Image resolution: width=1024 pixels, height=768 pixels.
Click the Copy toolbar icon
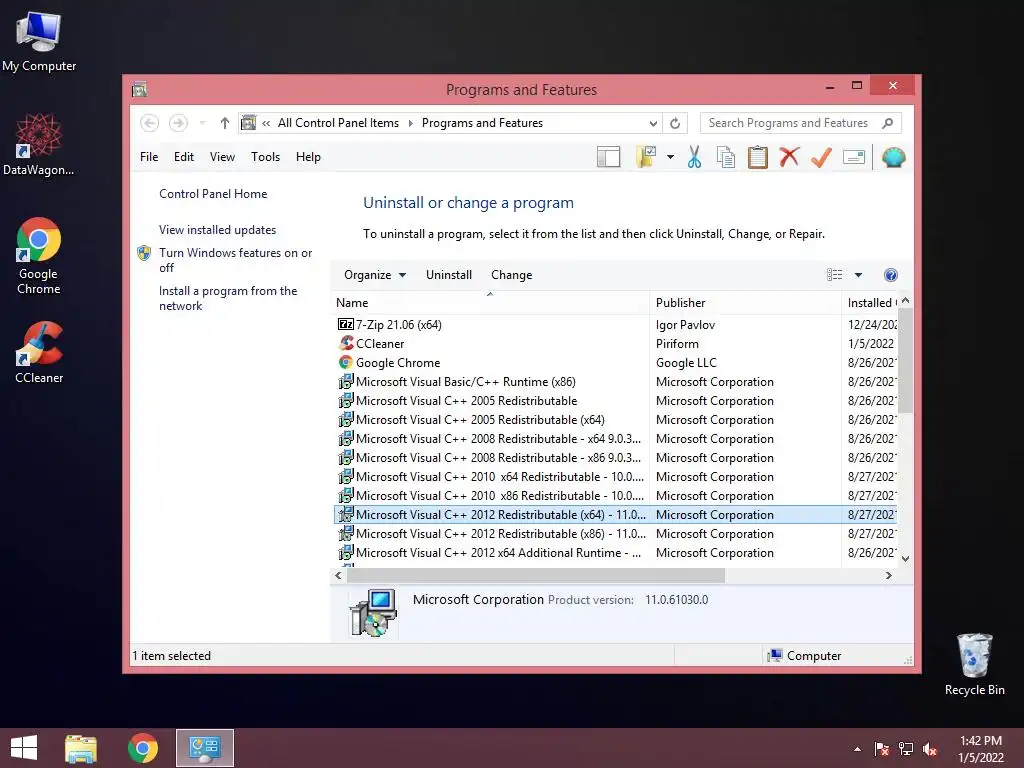tap(726, 157)
